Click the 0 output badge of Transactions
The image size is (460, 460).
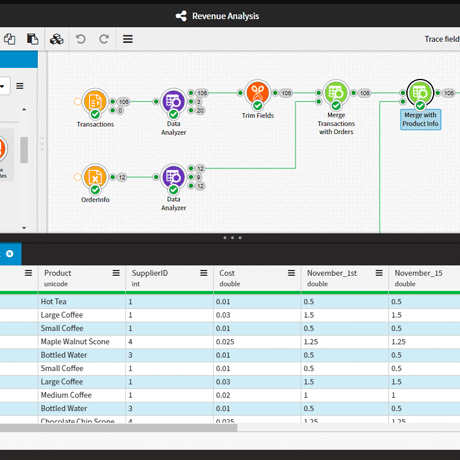[120, 110]
